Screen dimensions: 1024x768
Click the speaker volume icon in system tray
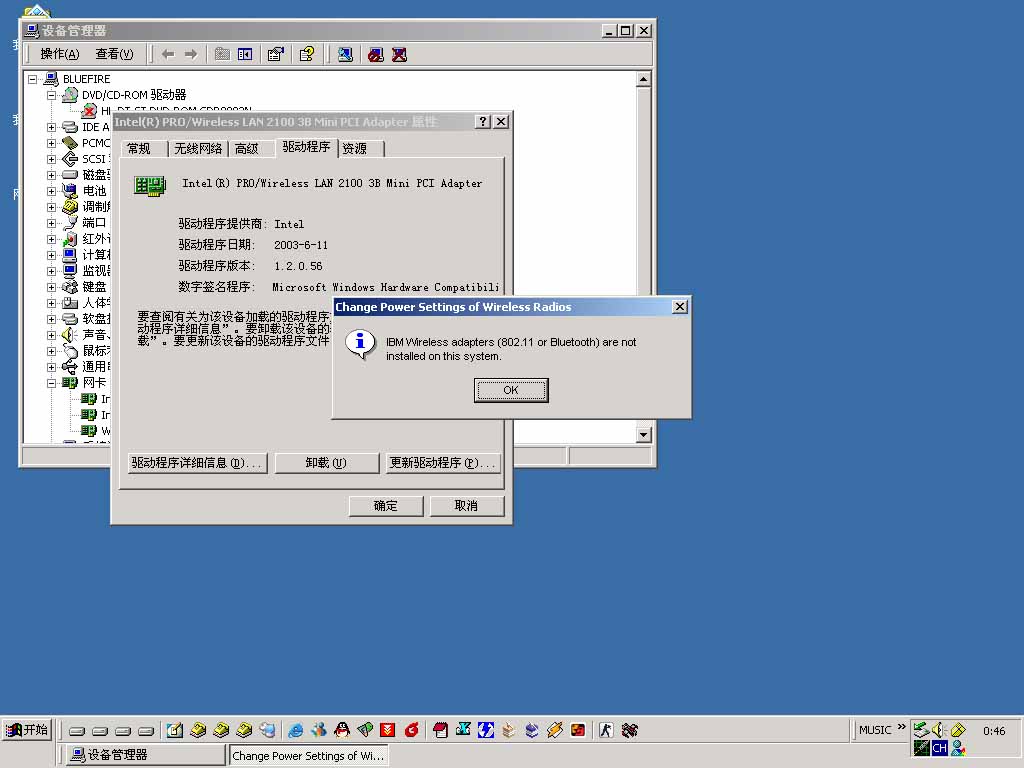point(939,729)
